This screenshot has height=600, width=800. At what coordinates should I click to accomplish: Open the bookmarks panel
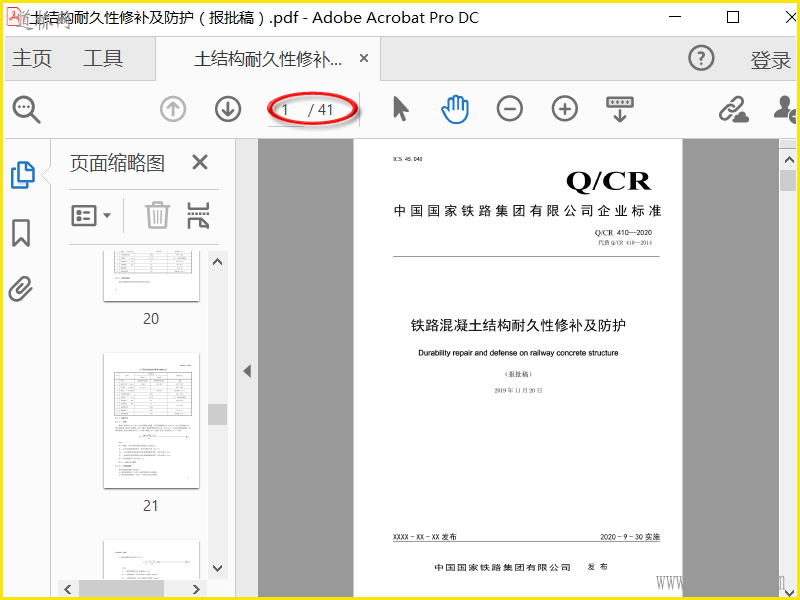pos(21,233)
